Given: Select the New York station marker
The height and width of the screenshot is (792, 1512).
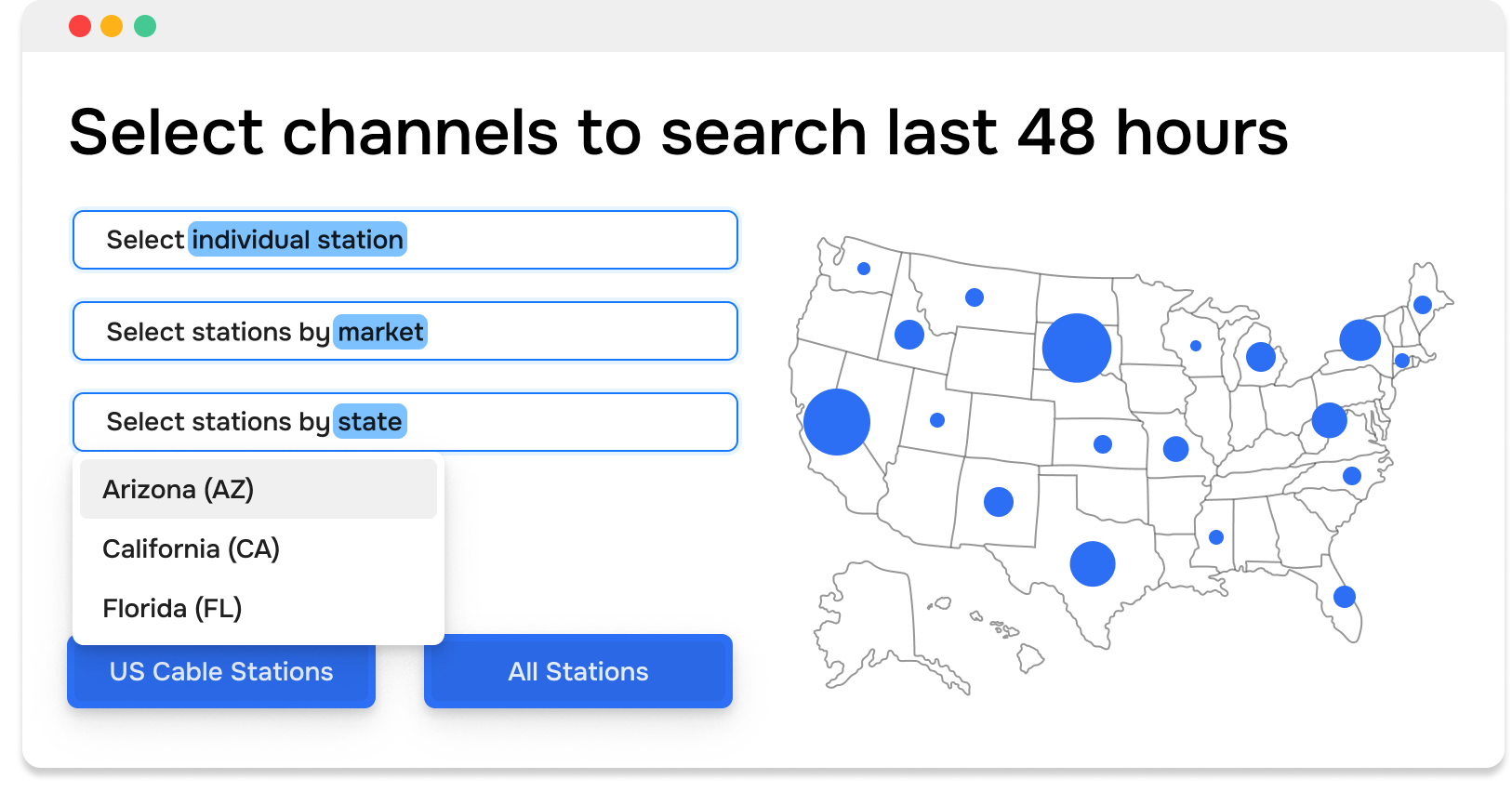Looking at the screenshot, I should point(1359,339).
